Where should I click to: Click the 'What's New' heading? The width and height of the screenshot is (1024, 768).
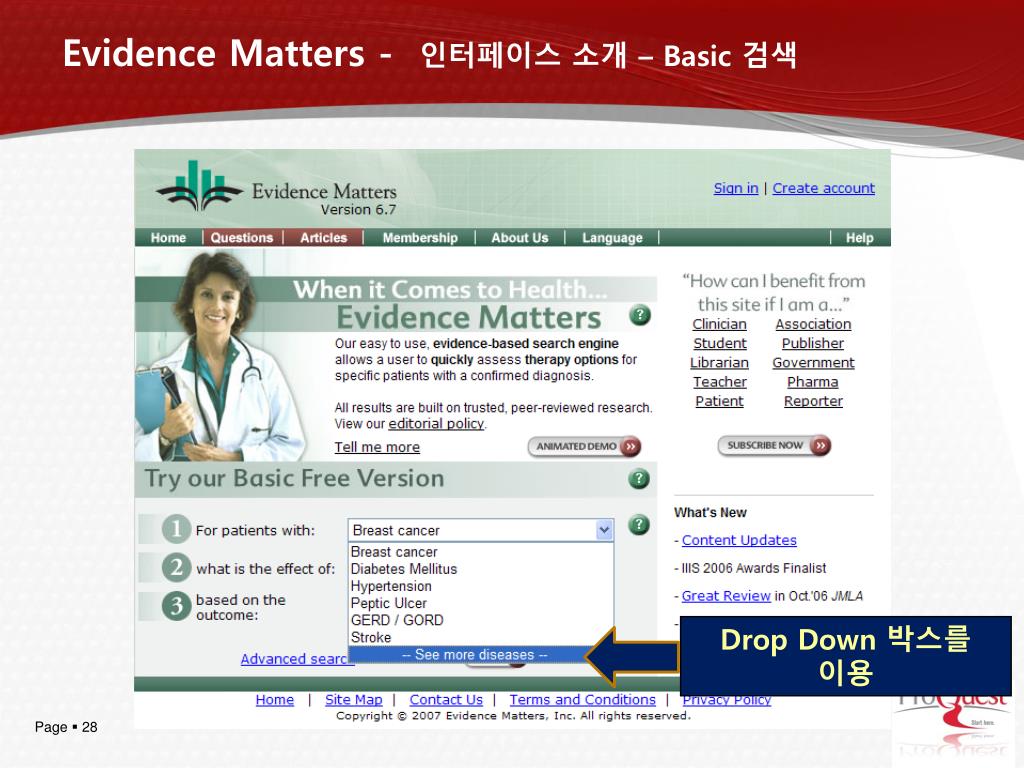click(710, 513)
